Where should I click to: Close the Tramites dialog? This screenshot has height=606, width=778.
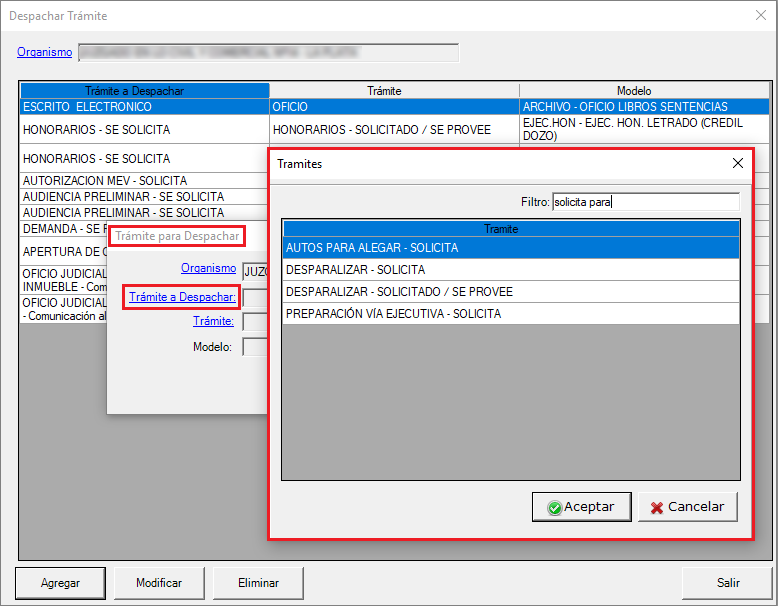[x=737, y=163]
